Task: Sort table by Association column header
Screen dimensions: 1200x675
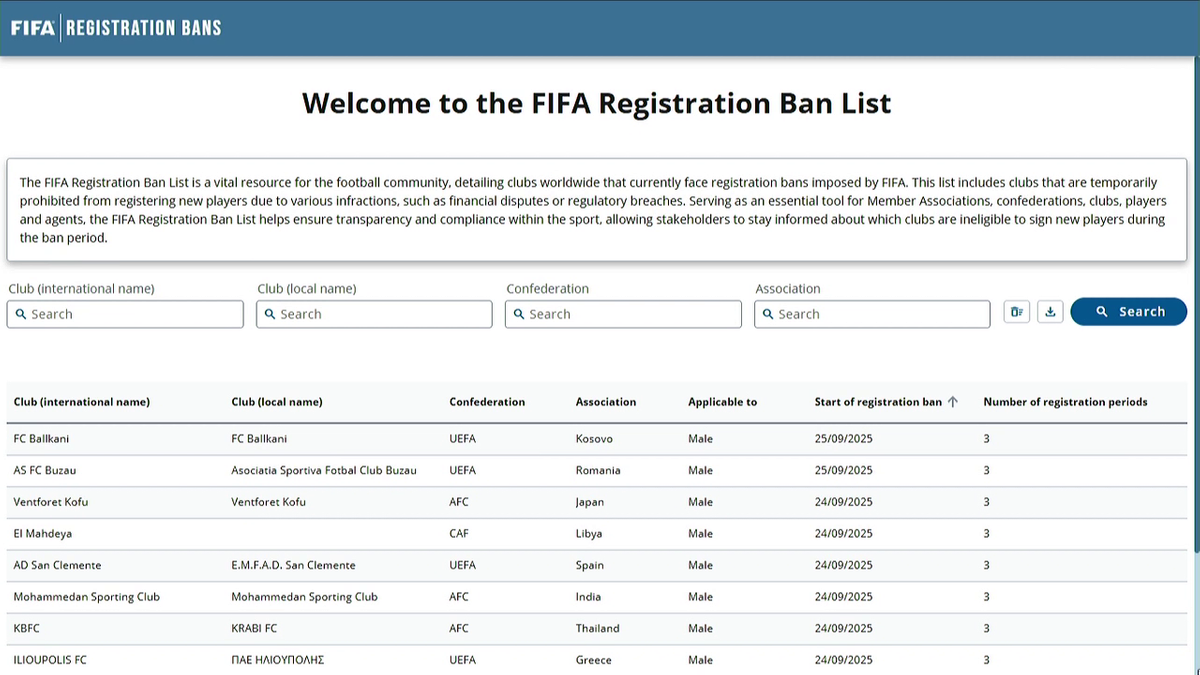Action: [x=606, y=402]
